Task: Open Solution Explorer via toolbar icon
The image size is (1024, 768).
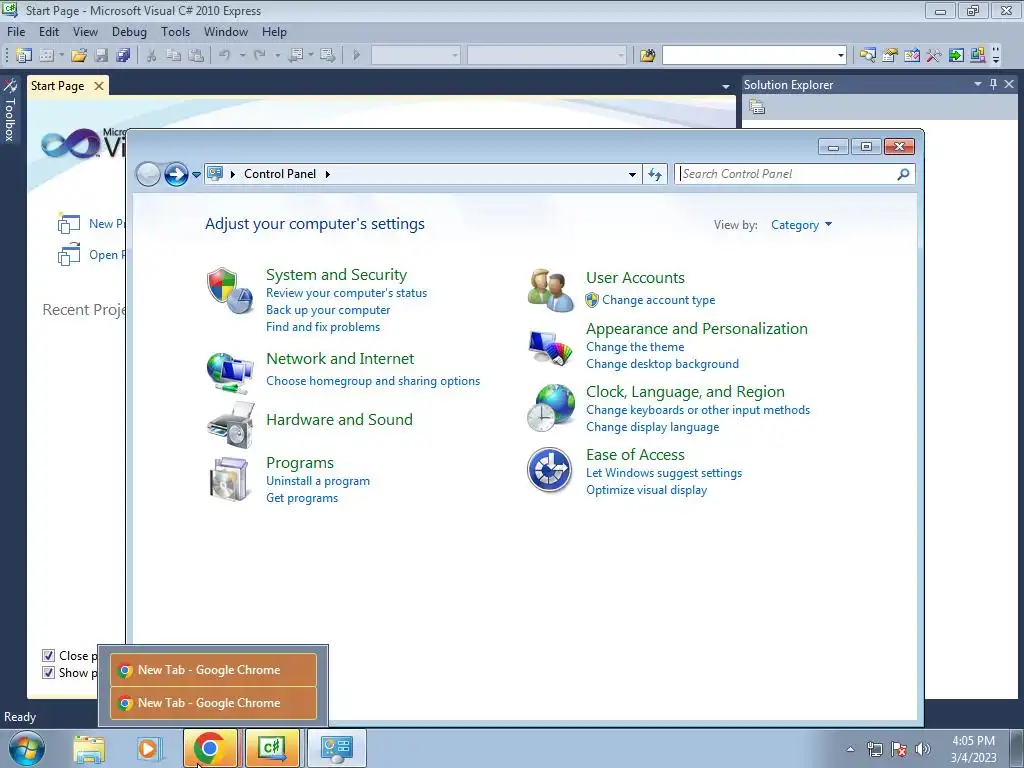Action: click(x=867, y=56)
